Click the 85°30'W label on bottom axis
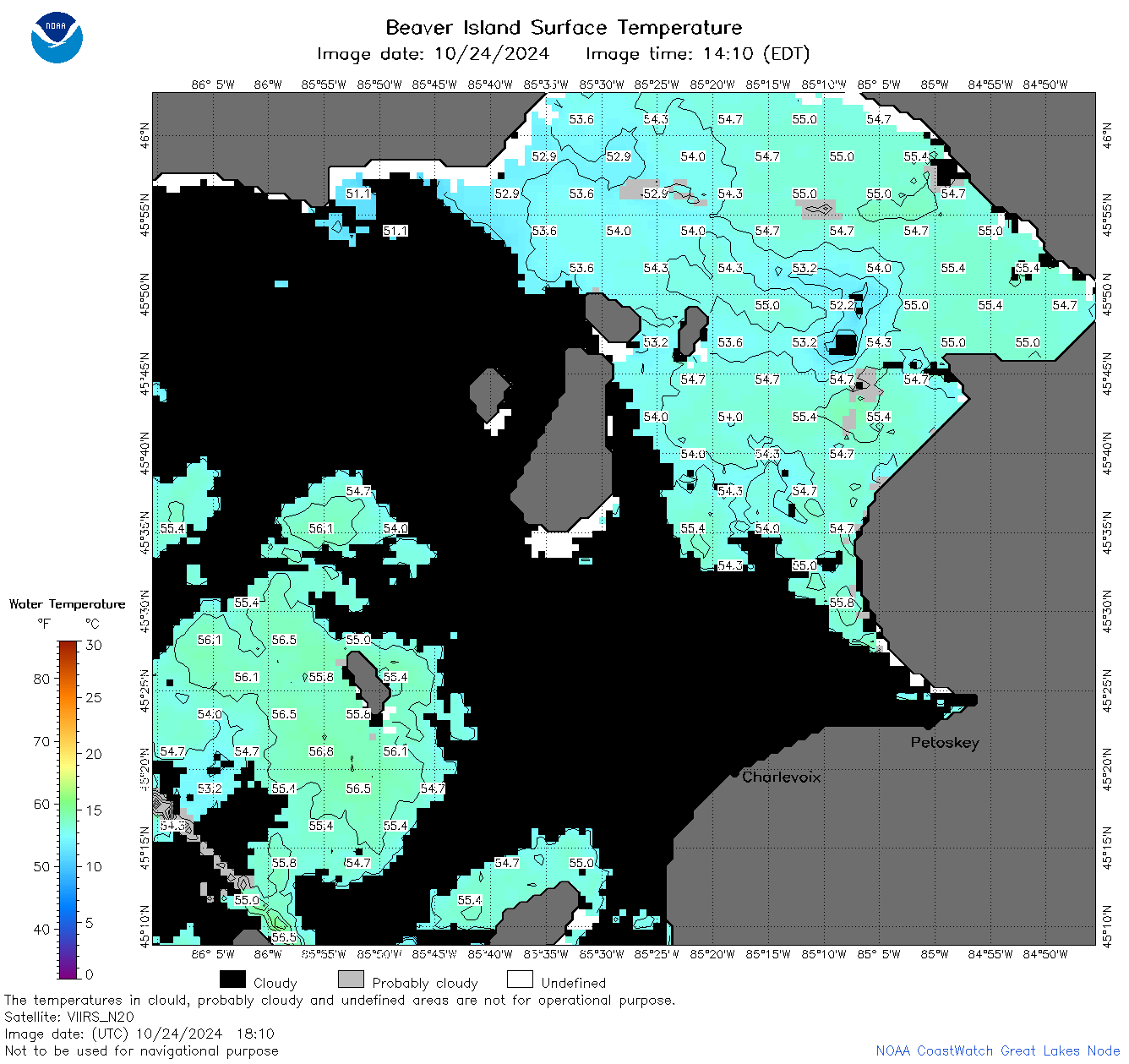Screen dimensions: 1129x1064 [602, 954]
